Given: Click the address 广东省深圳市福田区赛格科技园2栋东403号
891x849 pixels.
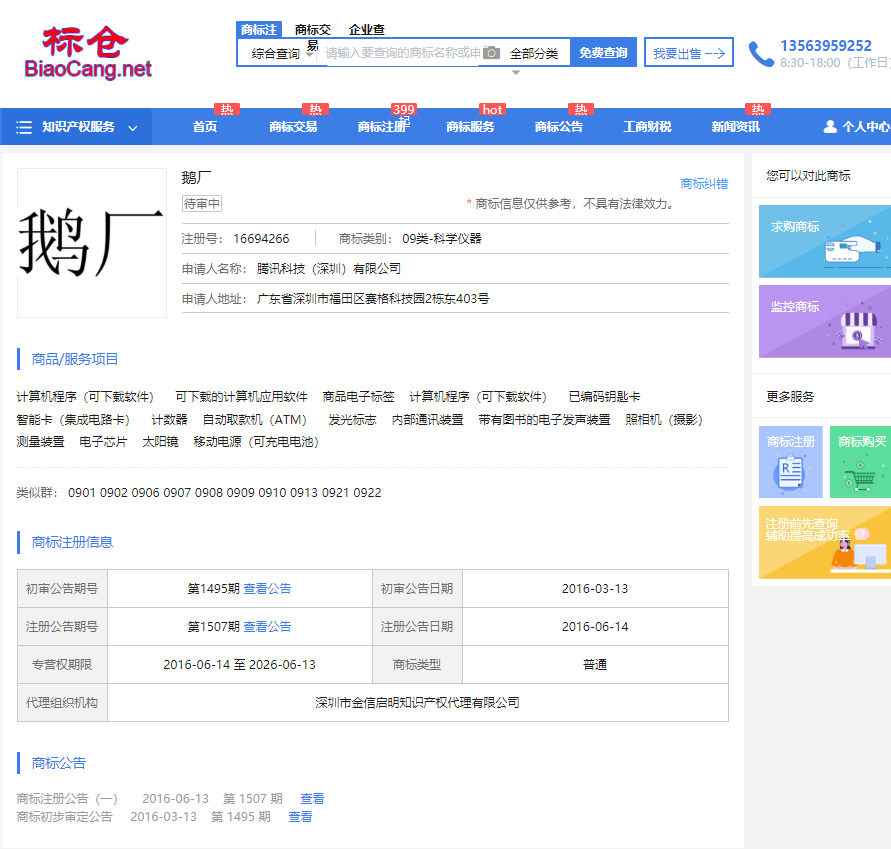Looking at the screenshot, I should pyautogui.click(x=373, y=299).
